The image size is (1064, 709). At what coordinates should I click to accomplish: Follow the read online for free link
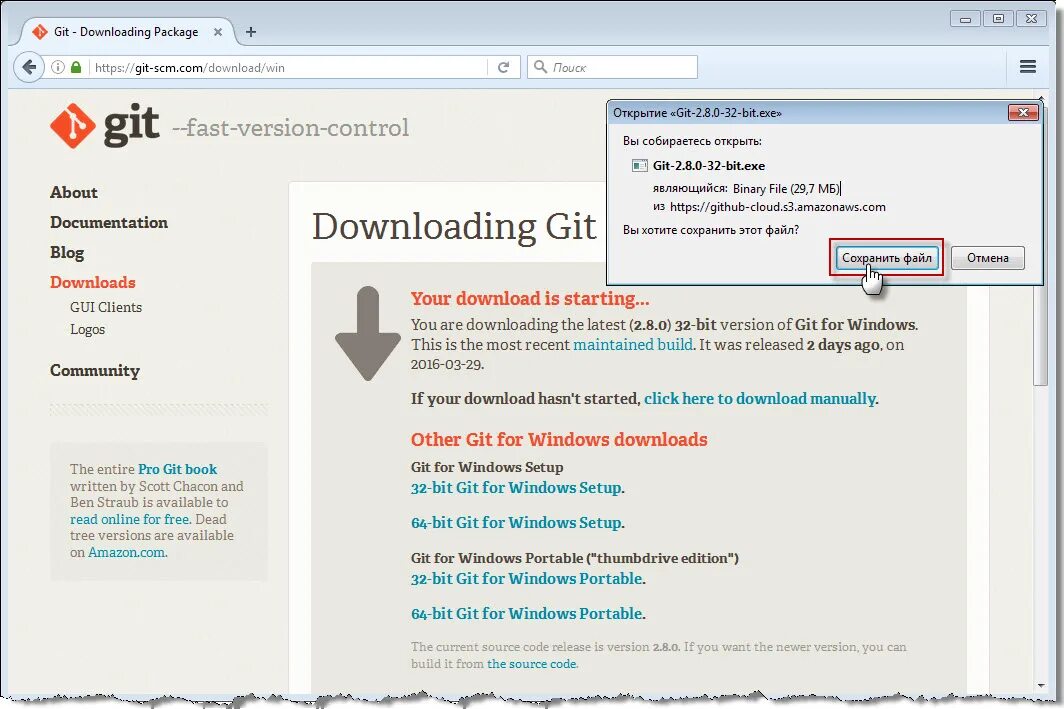[130, 519]
